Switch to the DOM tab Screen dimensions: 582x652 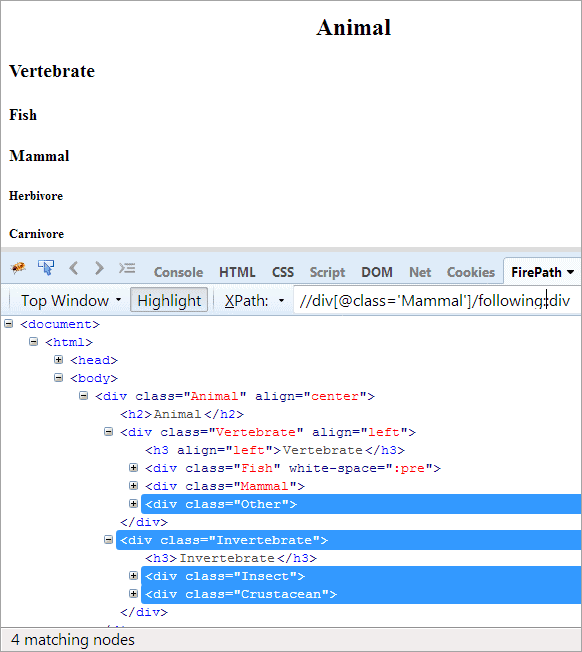click(x=377, y=272)
